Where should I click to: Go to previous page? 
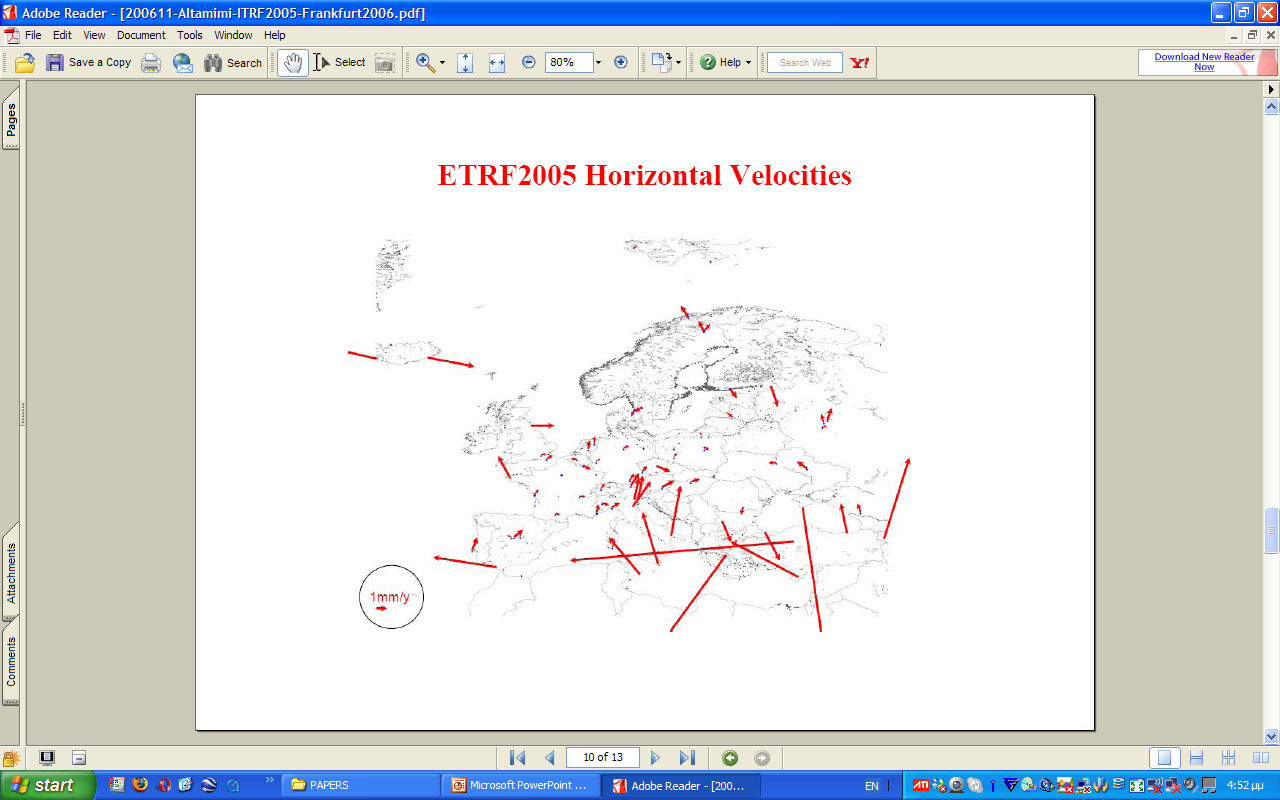pos(549,757)
